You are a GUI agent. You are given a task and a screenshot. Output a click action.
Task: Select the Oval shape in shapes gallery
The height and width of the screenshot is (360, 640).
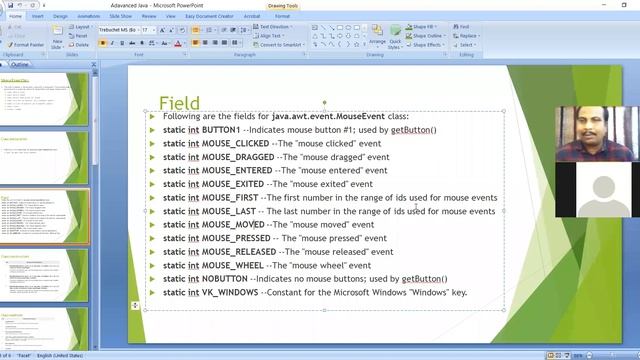348,28
